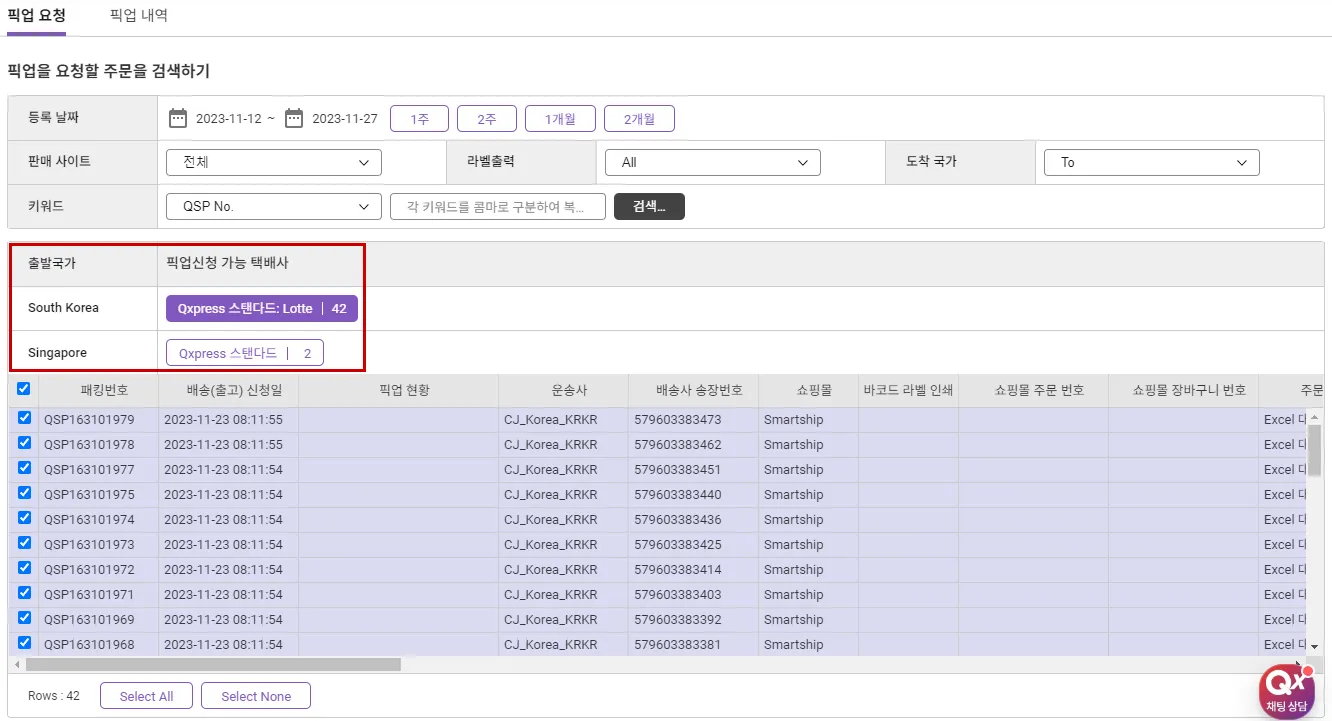
Task: Click the vertical scrollbar down arrow
Action: click(x=1314, y=646)
